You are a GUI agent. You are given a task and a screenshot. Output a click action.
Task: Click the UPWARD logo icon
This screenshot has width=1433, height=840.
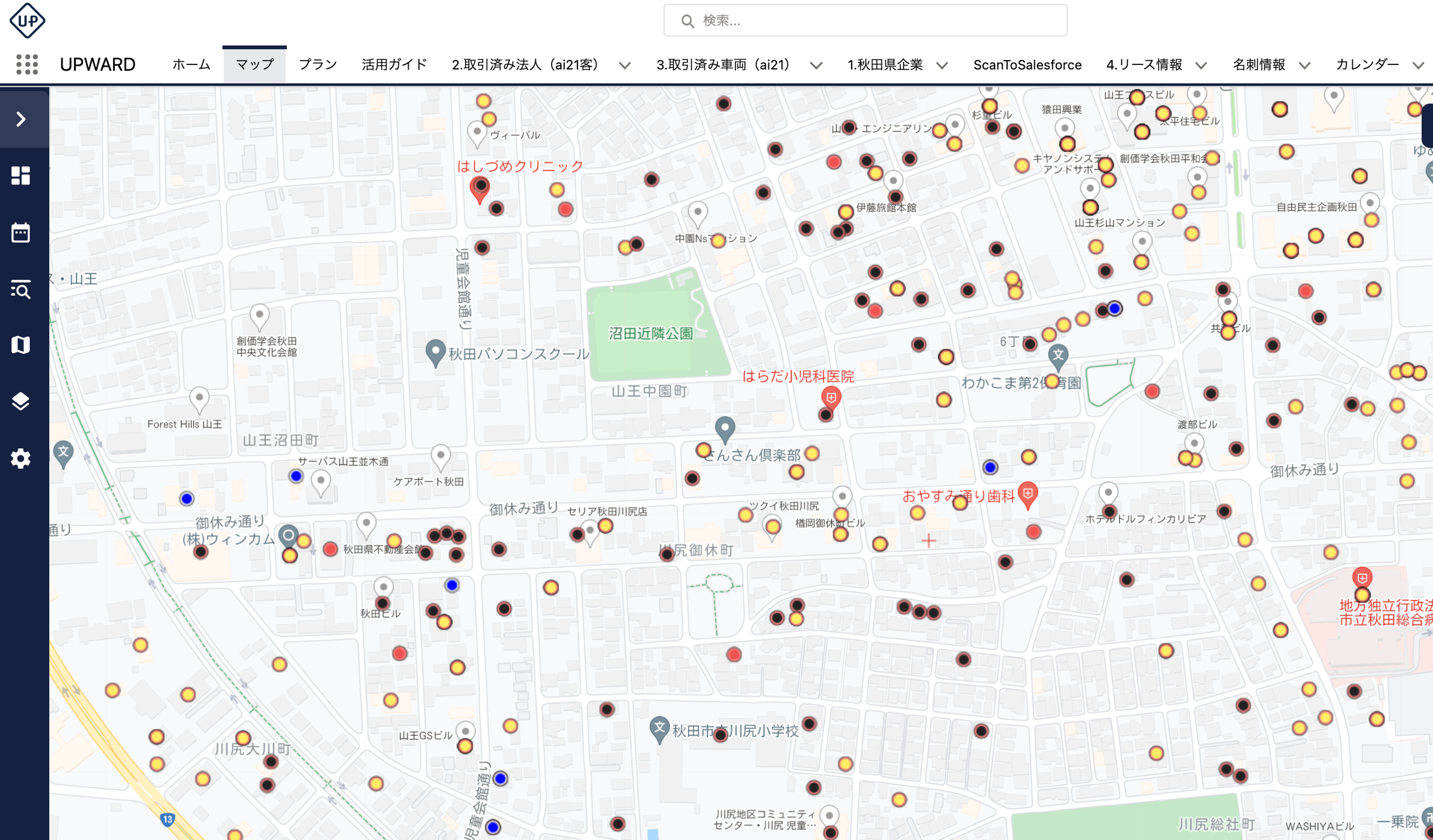click(x=27, y=20)
